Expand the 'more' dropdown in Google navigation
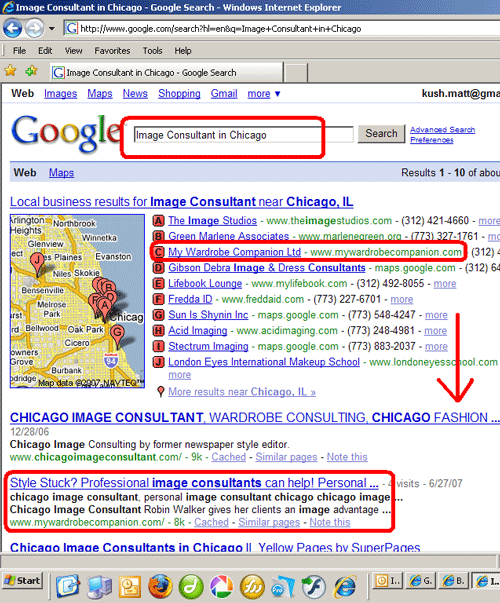Viewport: 500px width, 603px height. (x=264, y=93)
